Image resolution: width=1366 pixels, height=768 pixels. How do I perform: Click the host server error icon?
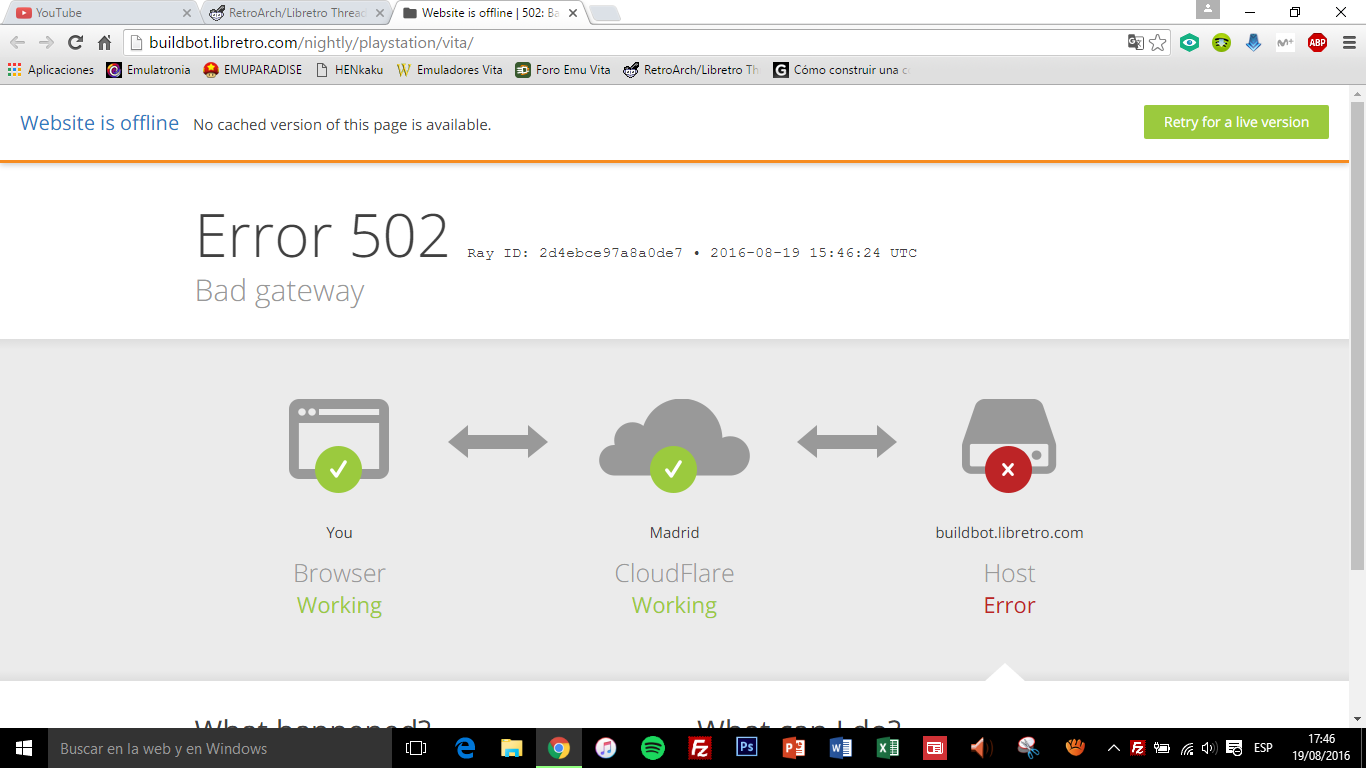pyautogui.click(x=1009, y=445)
